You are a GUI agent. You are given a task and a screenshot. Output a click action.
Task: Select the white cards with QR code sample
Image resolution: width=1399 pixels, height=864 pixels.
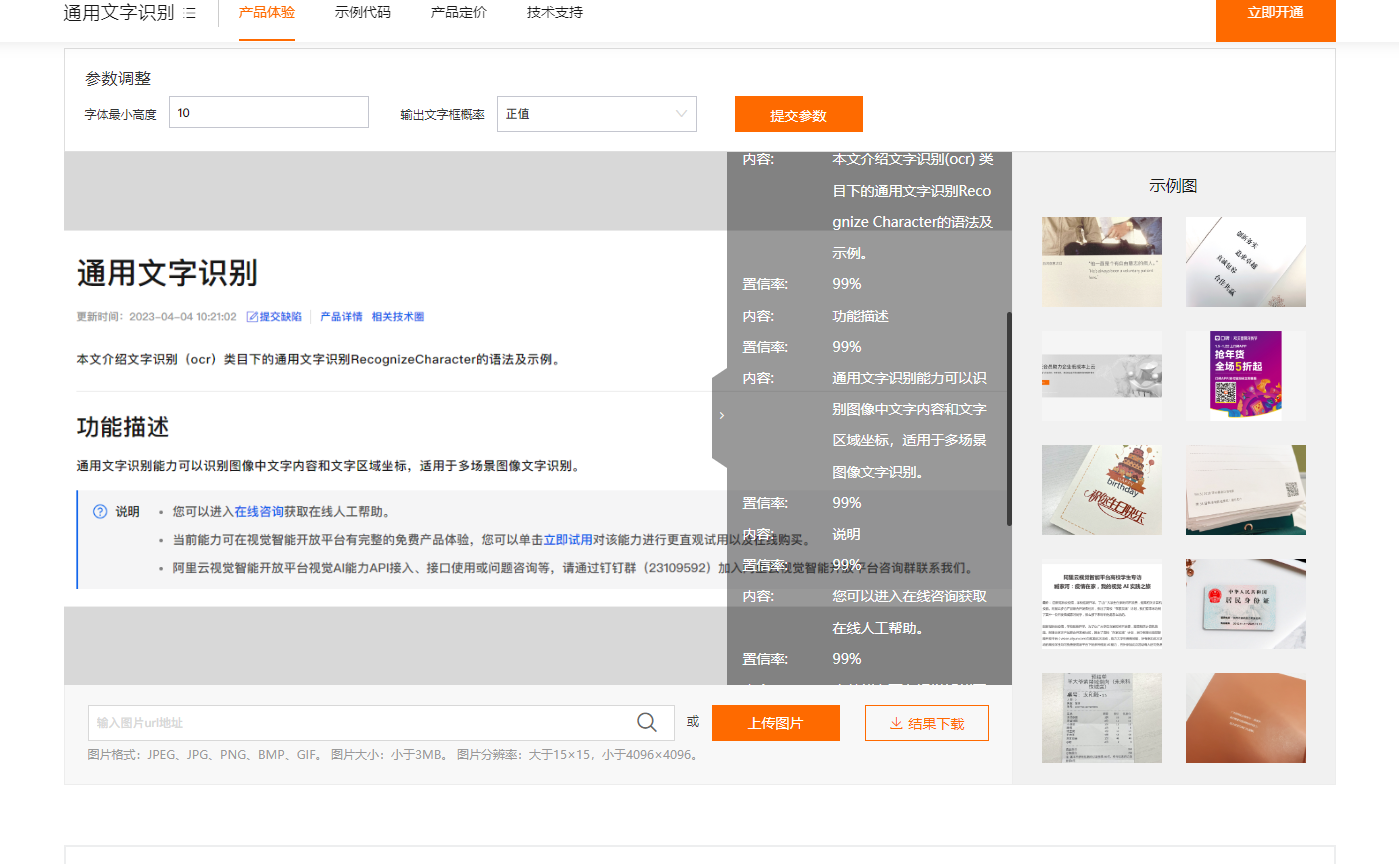point(1246,490)
